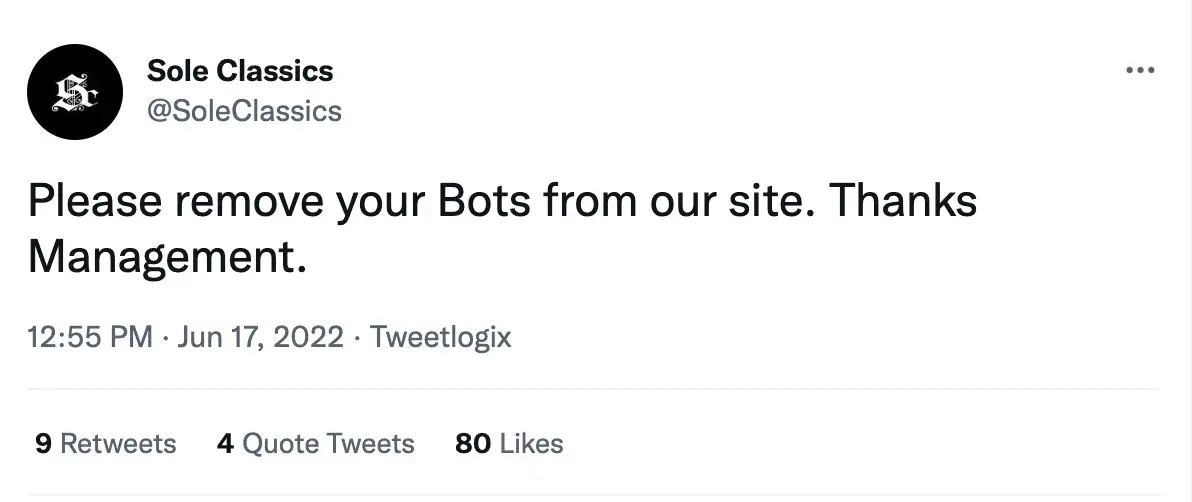The height and width of the screenshot is (502, 1192).
Task: Click the word Retweets label
Action: [x=118, y=443]
